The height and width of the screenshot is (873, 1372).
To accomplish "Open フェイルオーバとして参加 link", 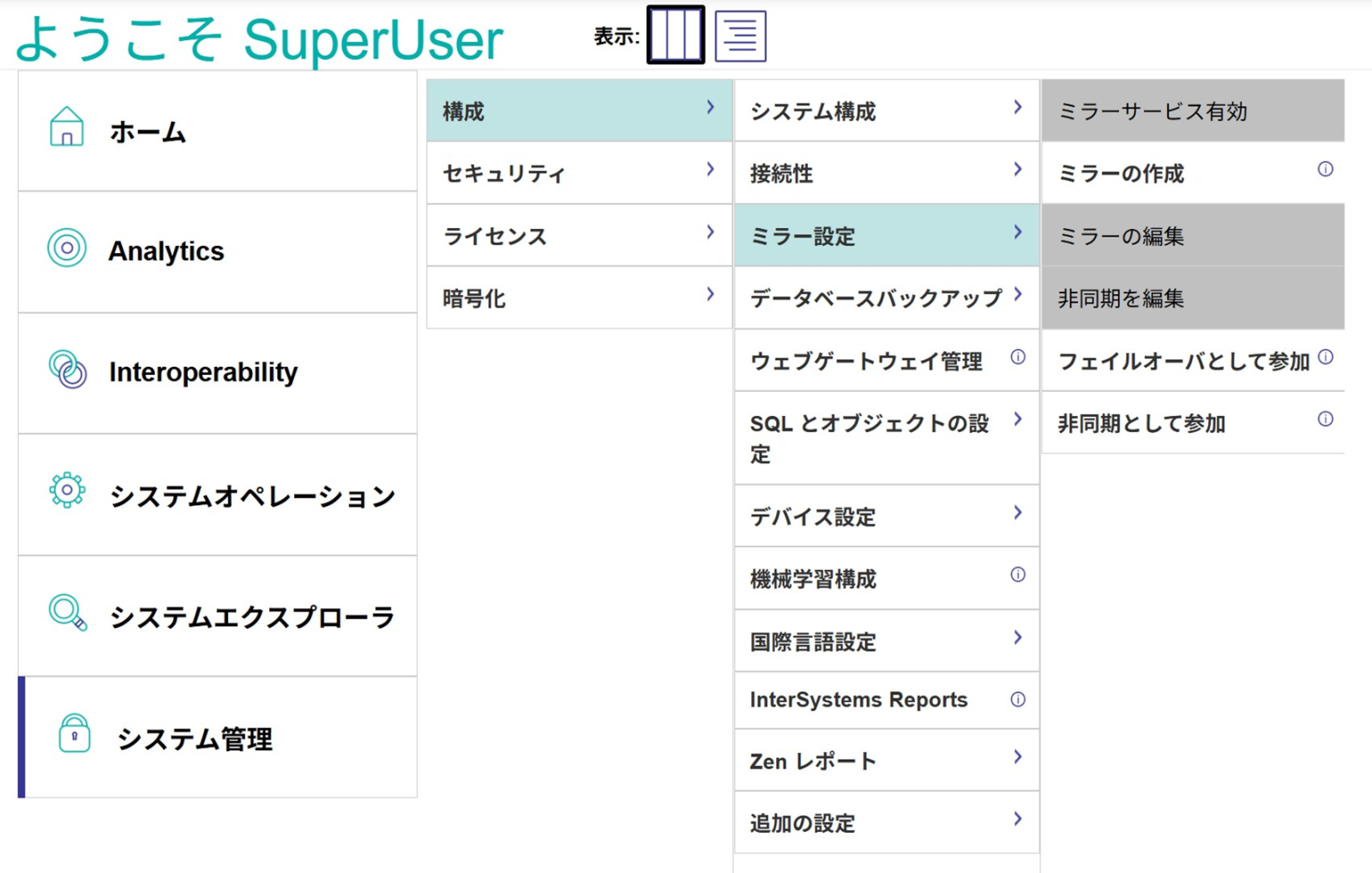I will coord(1182,362).
